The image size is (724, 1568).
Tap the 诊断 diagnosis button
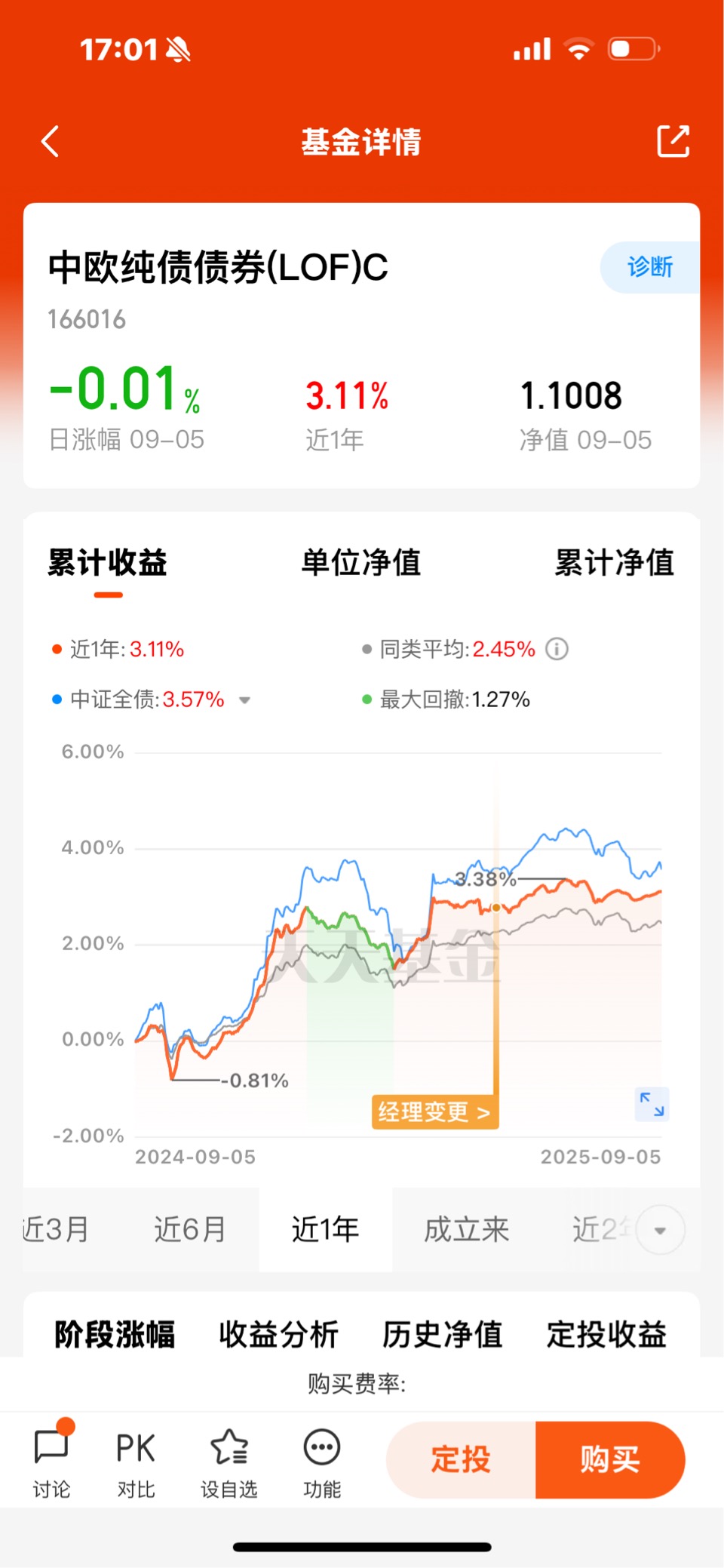pyautogui.click(x=650, y=267)
